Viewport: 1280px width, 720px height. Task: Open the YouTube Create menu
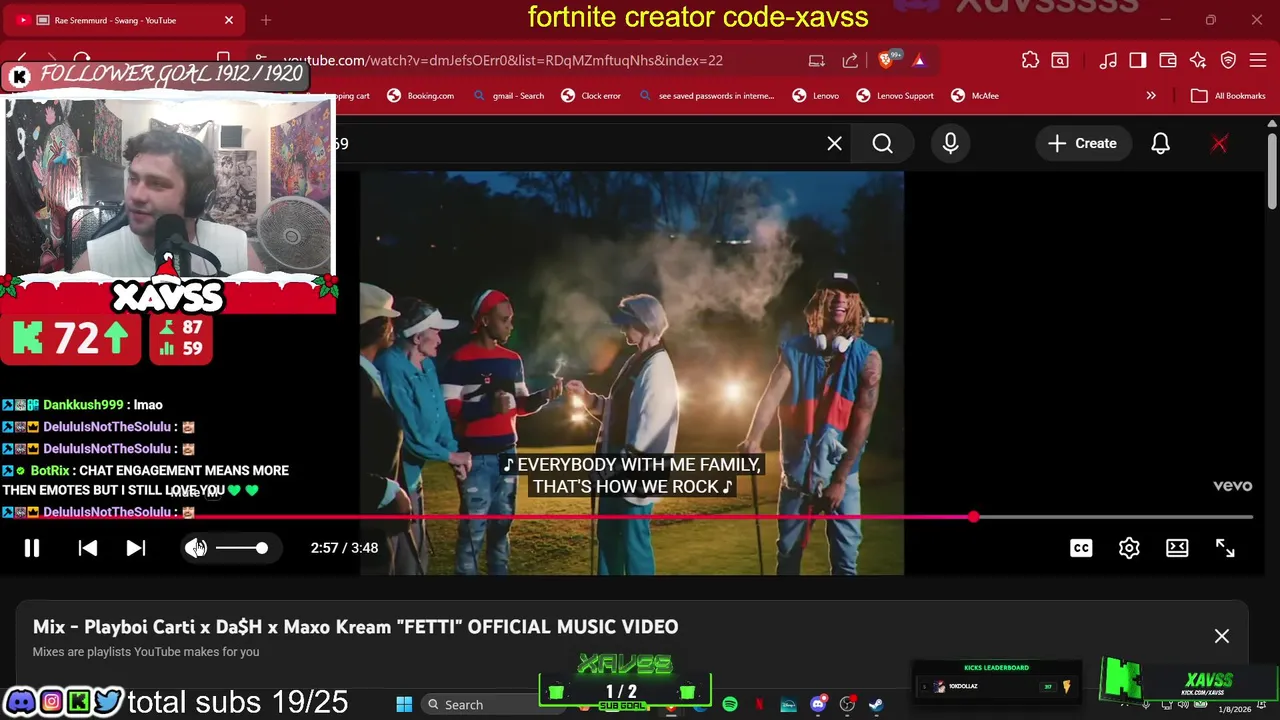click(x=1082, y=144)
